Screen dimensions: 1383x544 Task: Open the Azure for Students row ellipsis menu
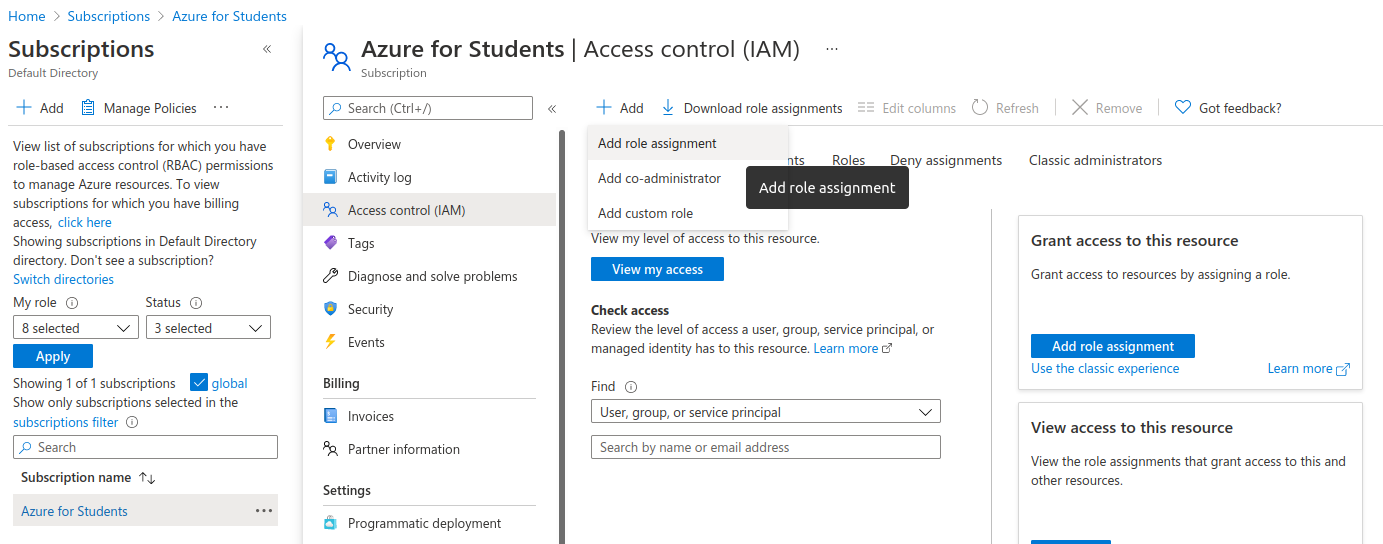[264, 511]
